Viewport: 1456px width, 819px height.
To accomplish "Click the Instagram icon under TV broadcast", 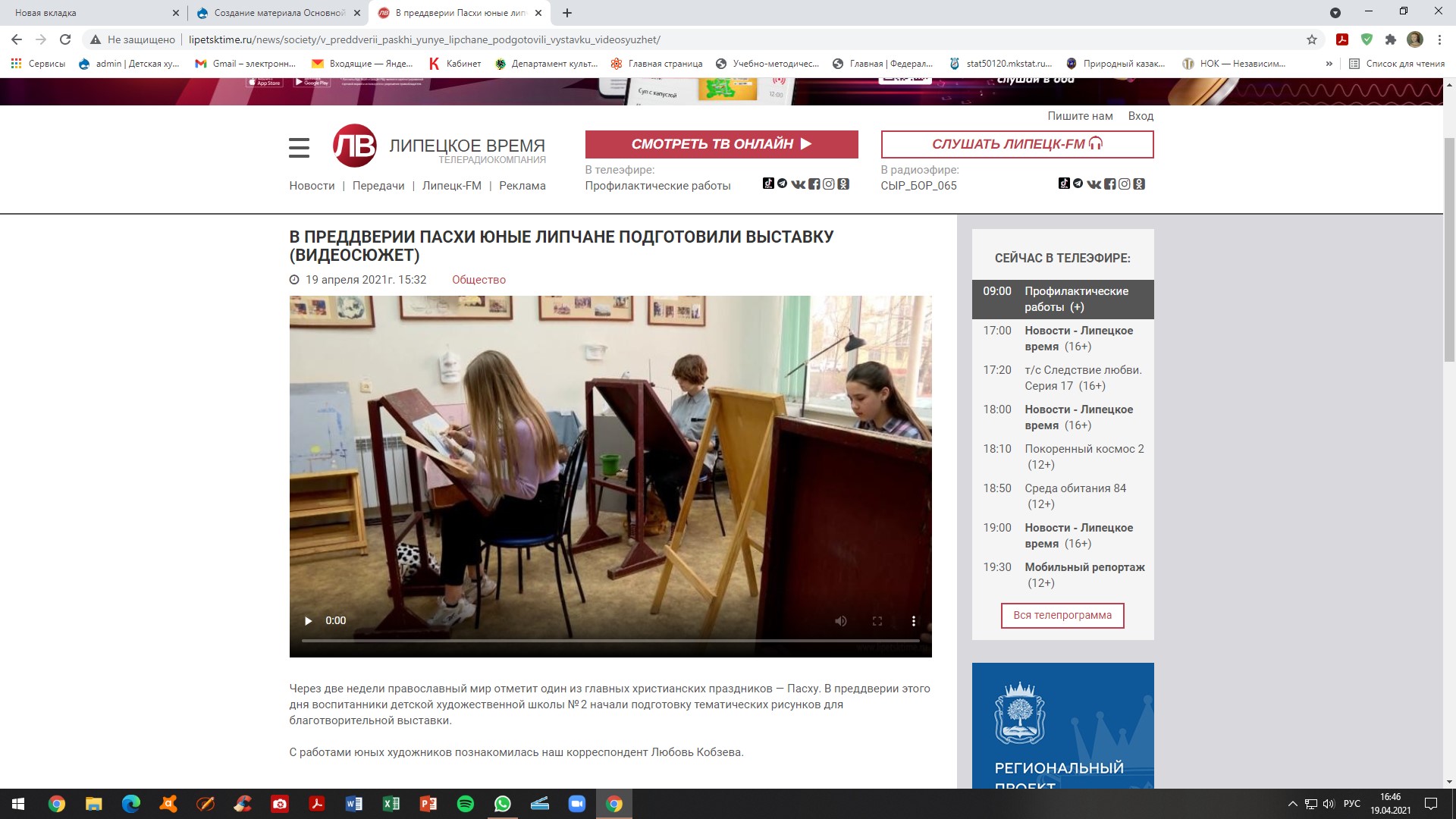I will click(829, 184).
